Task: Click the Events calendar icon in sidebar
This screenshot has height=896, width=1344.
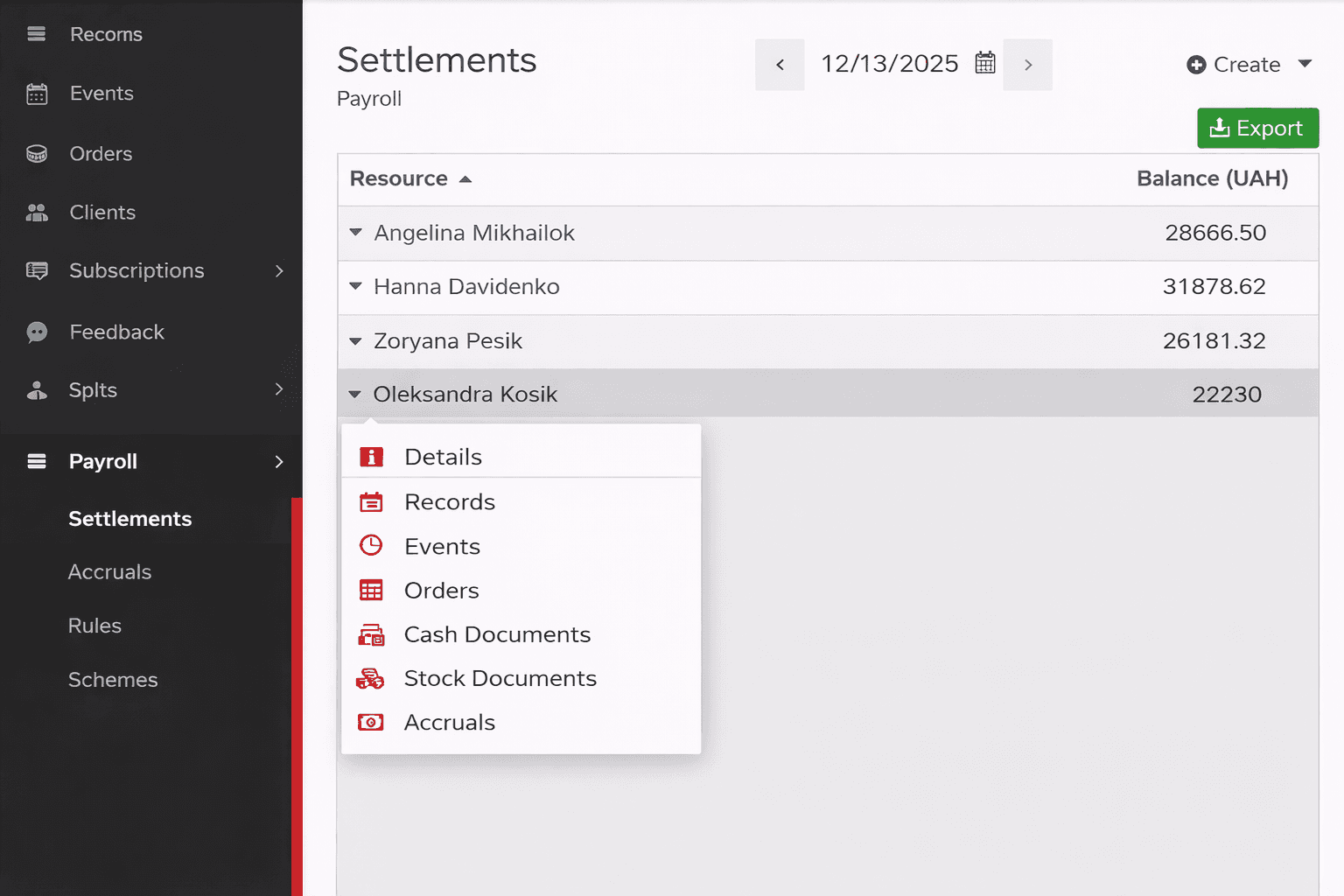Action: click(37, 94)
